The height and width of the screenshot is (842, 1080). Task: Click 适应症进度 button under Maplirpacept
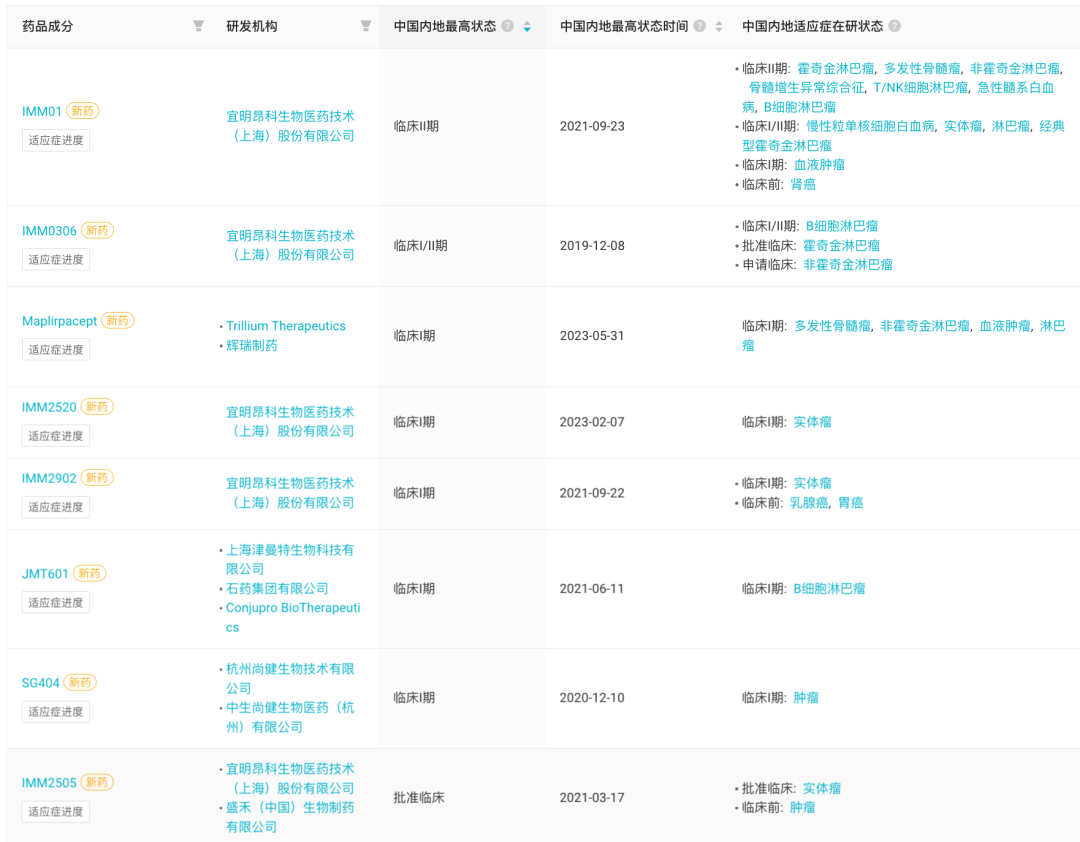click(56, 350)
